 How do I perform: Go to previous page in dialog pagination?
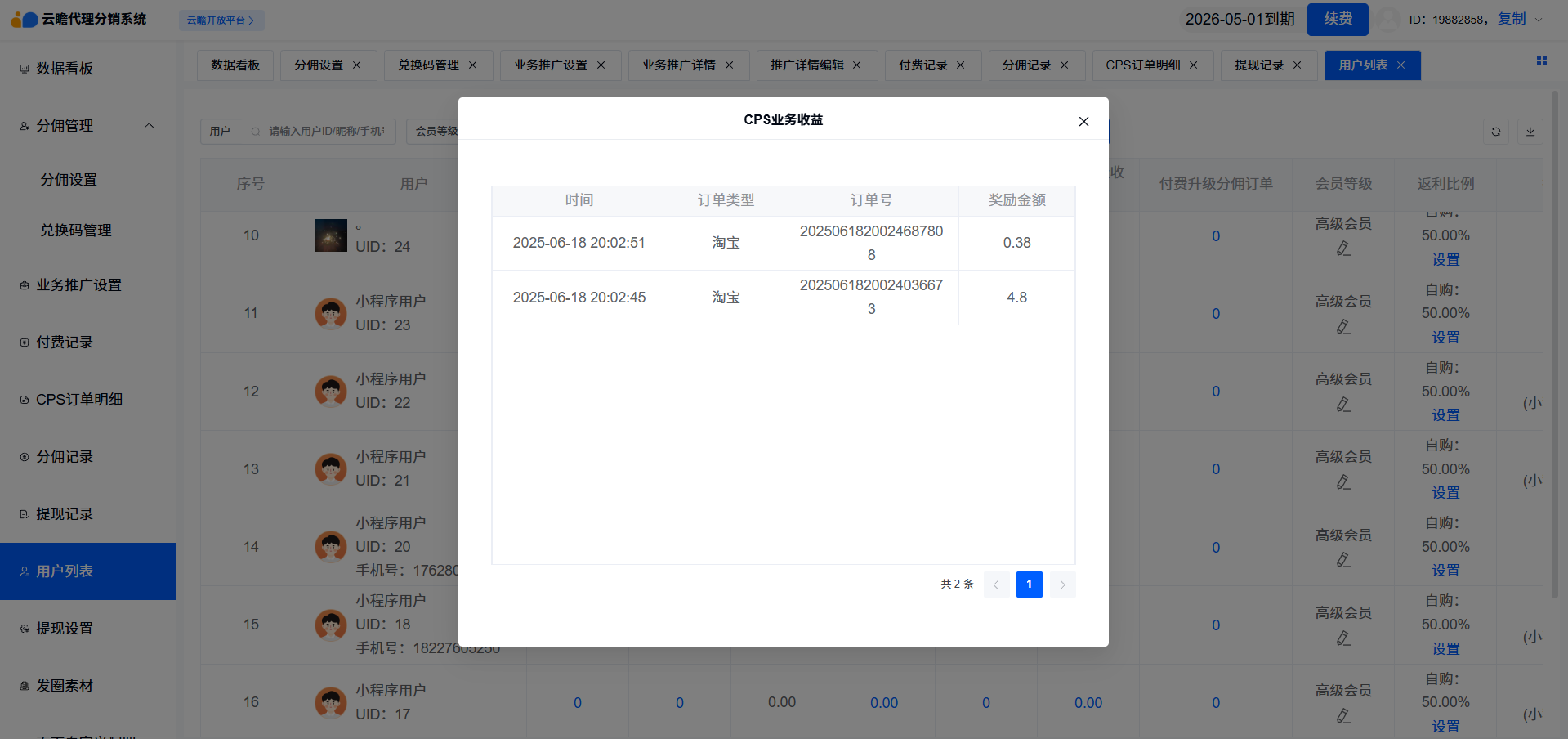[996, 584]
